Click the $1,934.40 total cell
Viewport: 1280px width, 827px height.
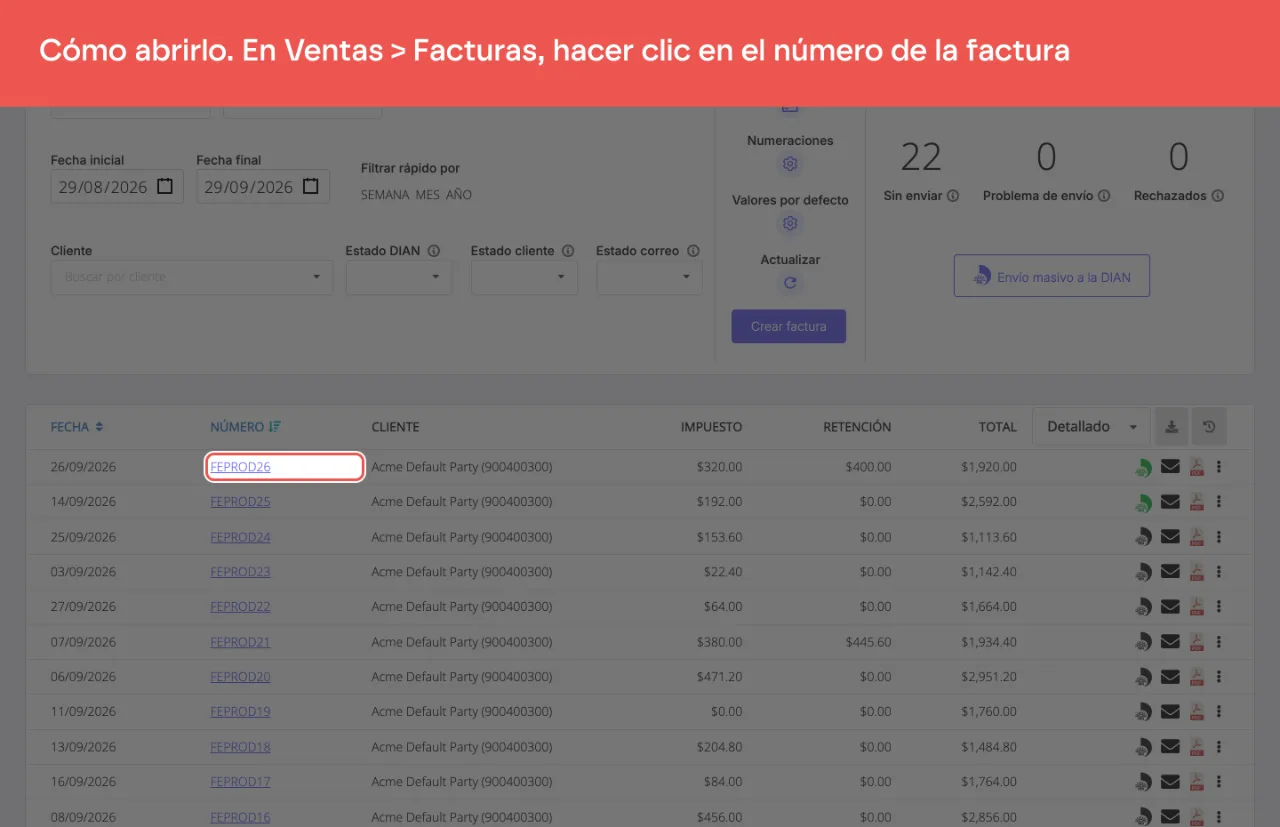[989, 642]
